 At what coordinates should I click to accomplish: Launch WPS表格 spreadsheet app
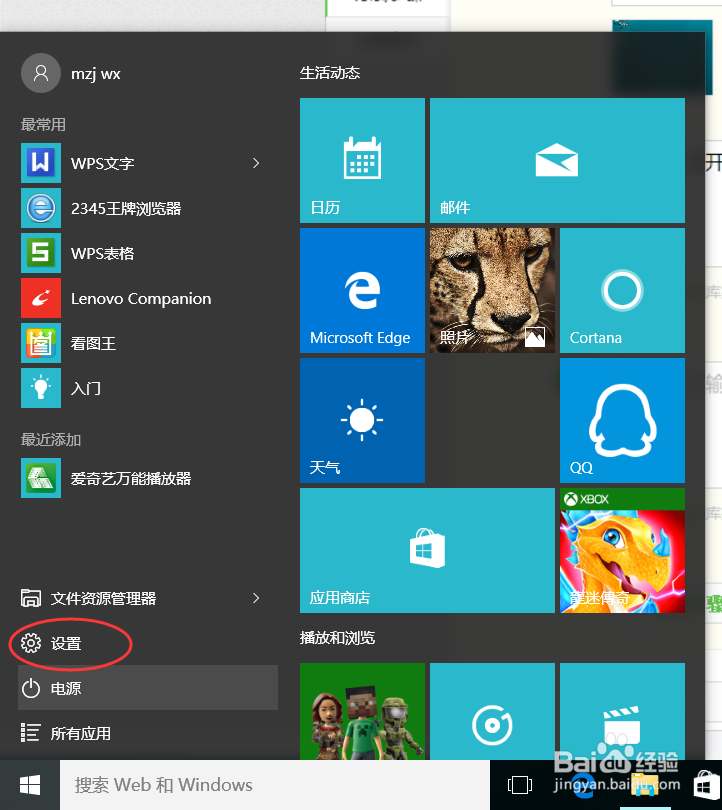point(149,253)
